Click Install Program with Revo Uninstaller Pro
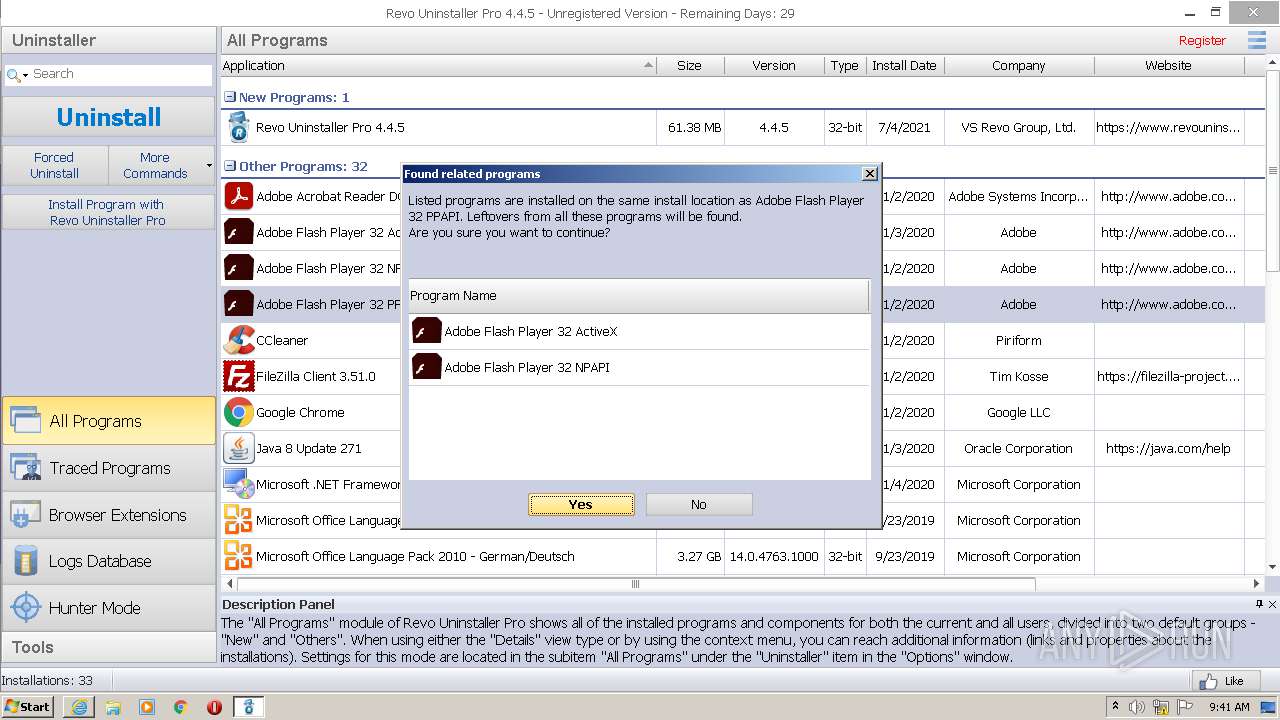The height and width of the screenshot is (720, 1280). click(x=109, y=212)
